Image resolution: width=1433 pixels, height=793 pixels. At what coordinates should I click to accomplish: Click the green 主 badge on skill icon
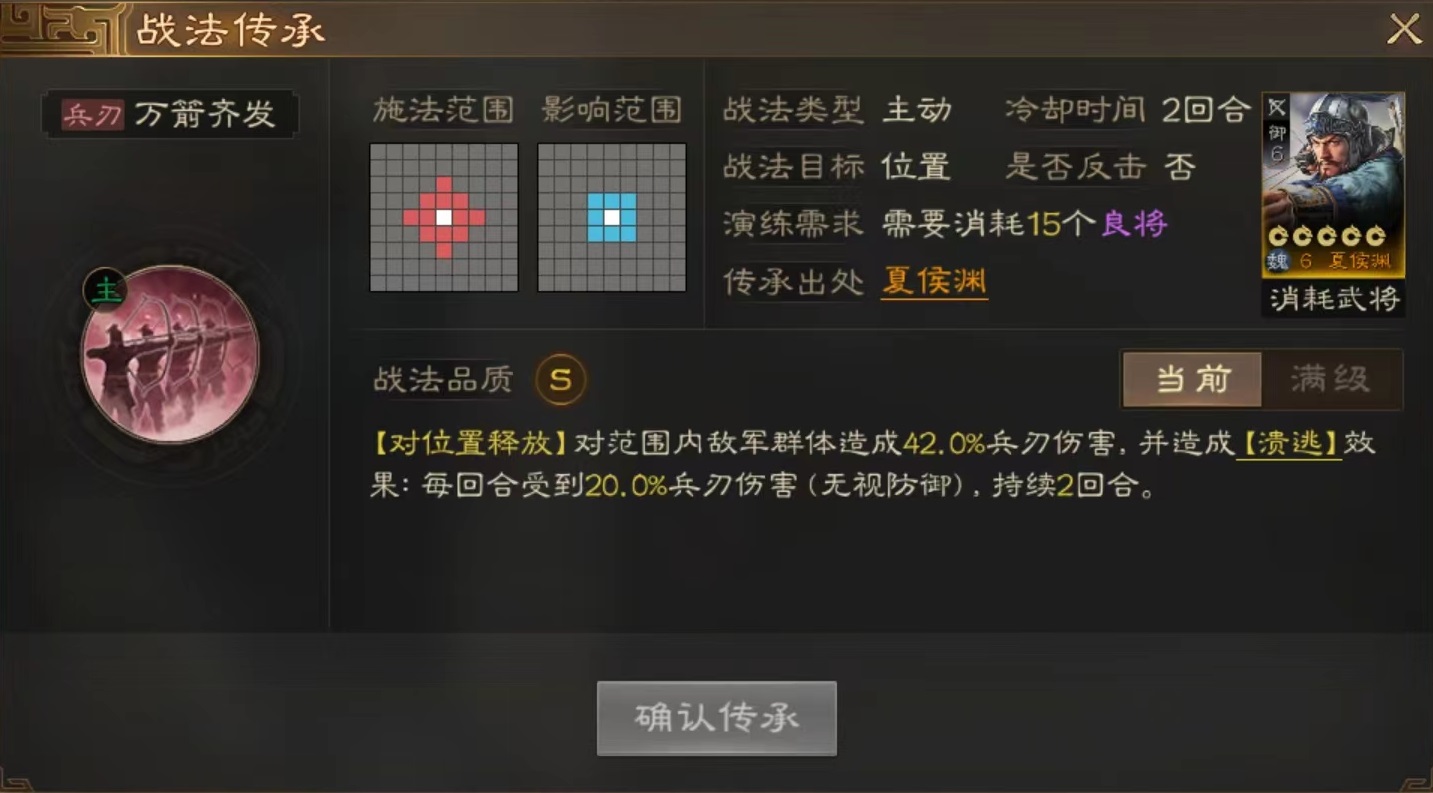104,289
